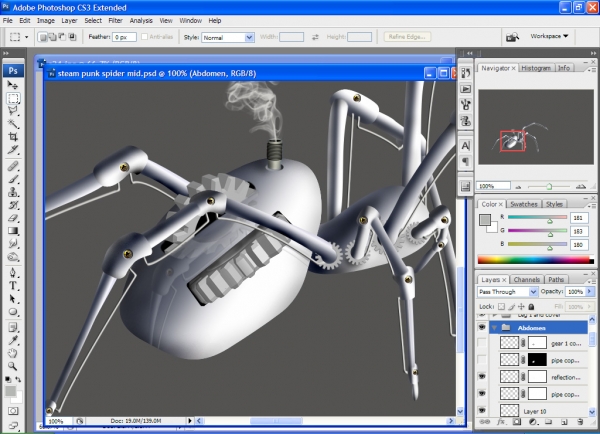Screen dimensions: 600x434
Task: Open the Opacity slider arrow
Action: [590, 292]
